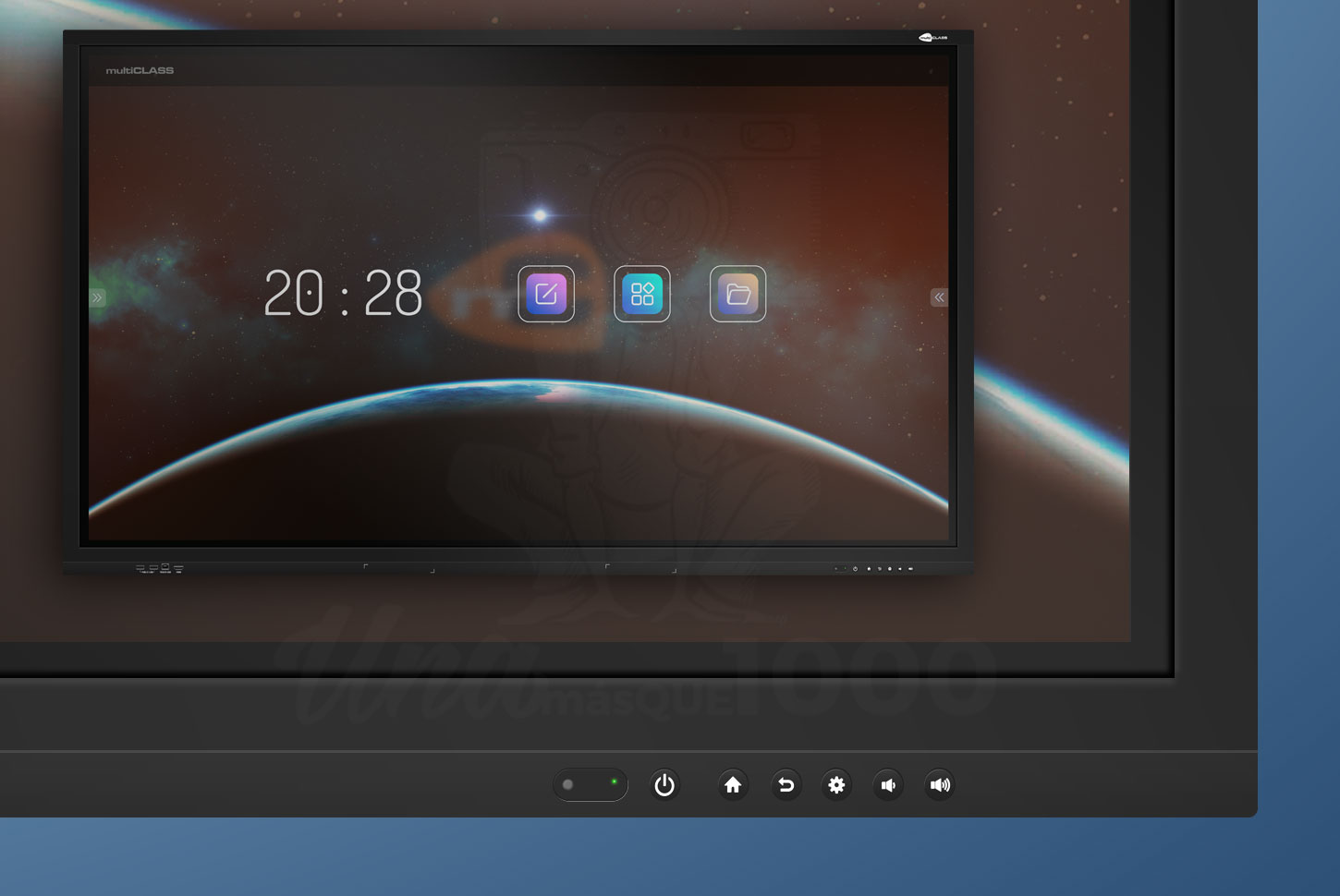This screenshot has height=896, width=1340.
Task: Open the hidden toolbar at the screen edge
Action: coord(97,296)
